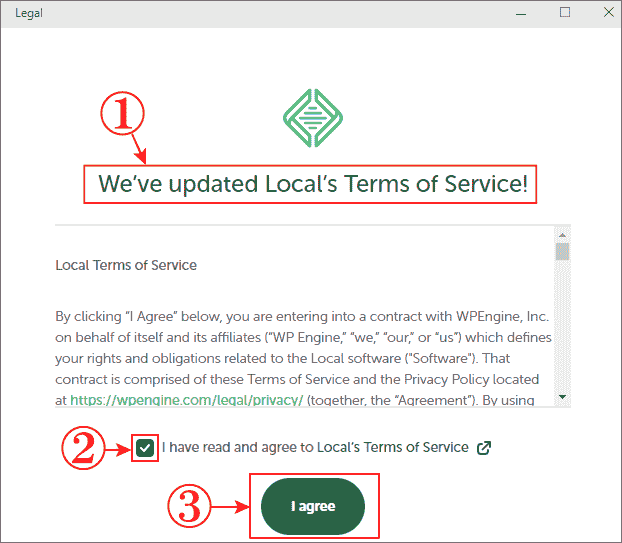Image resolution: width=622 pixels, height=543 pixels.
Task: Click the terms scrollbar thumb
Action: [562, 251]
